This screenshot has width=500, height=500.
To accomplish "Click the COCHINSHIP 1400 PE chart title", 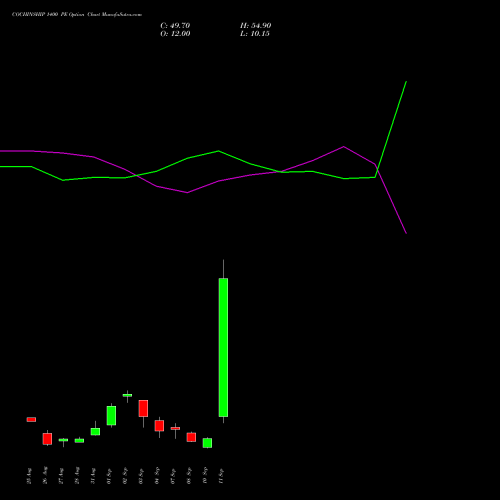I will (x=77, y=15).
